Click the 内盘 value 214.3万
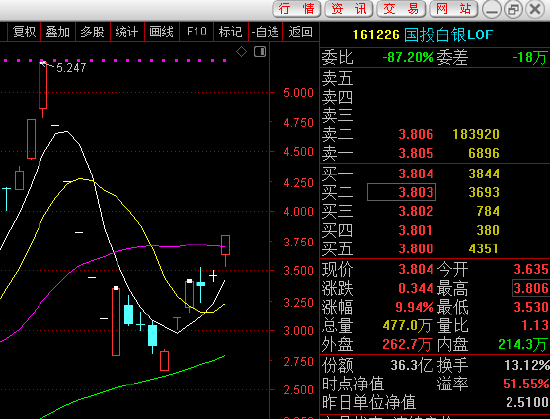 [523, 345]
